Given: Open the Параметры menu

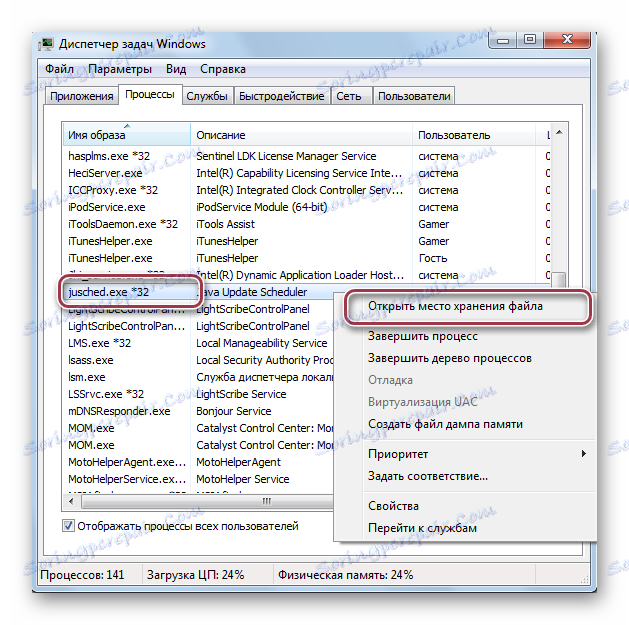Looking at the screenshot, I should point(120,69).
